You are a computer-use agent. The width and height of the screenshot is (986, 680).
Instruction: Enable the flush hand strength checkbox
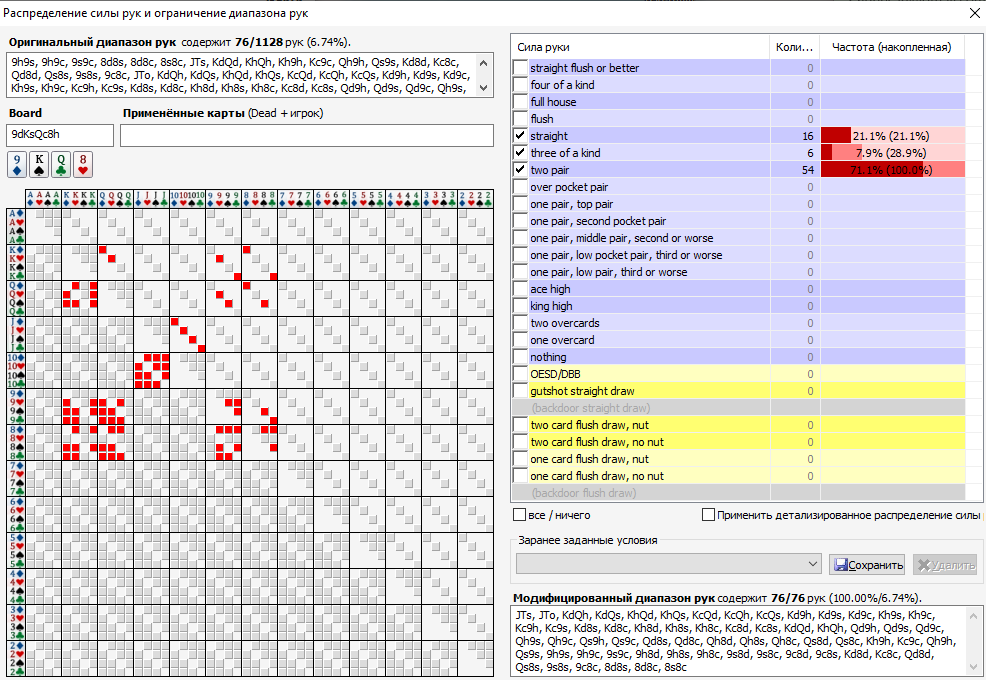pos(520,119)
